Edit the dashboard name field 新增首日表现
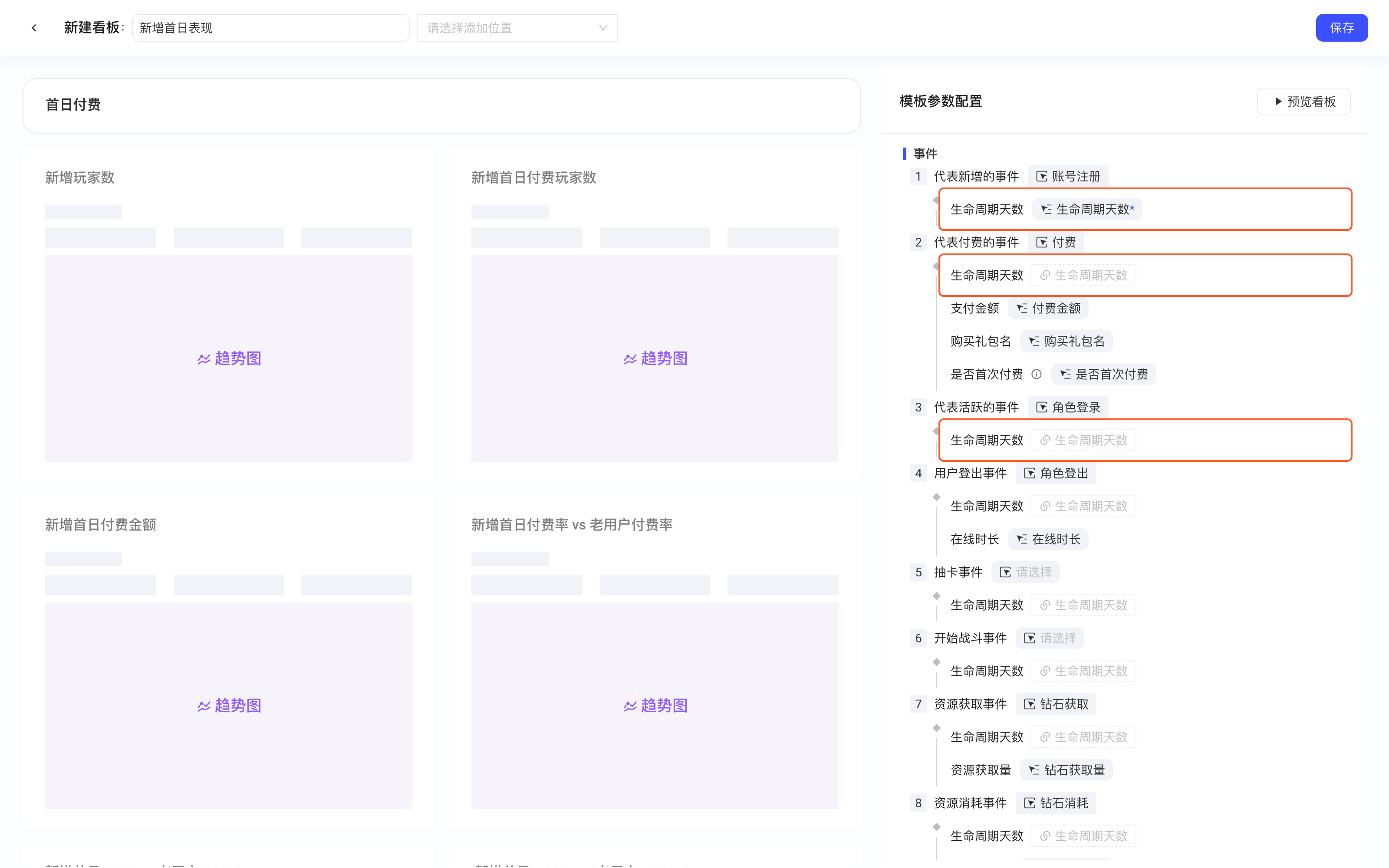1389x868 pixels. [x=270, y=27]
